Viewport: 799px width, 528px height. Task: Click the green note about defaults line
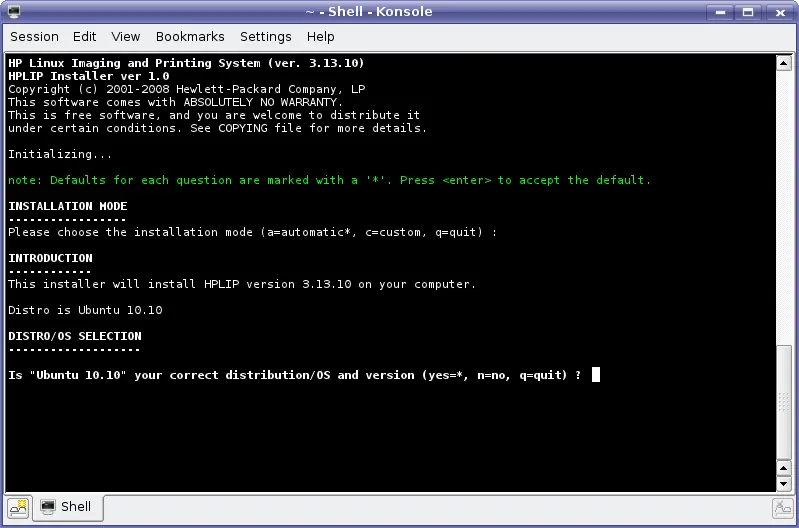click(x=330, y=180)
